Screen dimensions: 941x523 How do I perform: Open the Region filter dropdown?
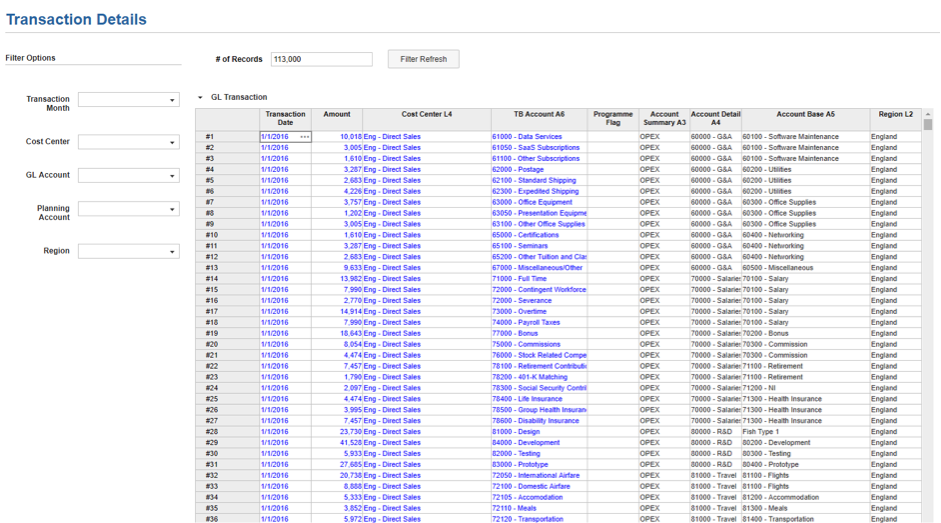tap(128, 251)
